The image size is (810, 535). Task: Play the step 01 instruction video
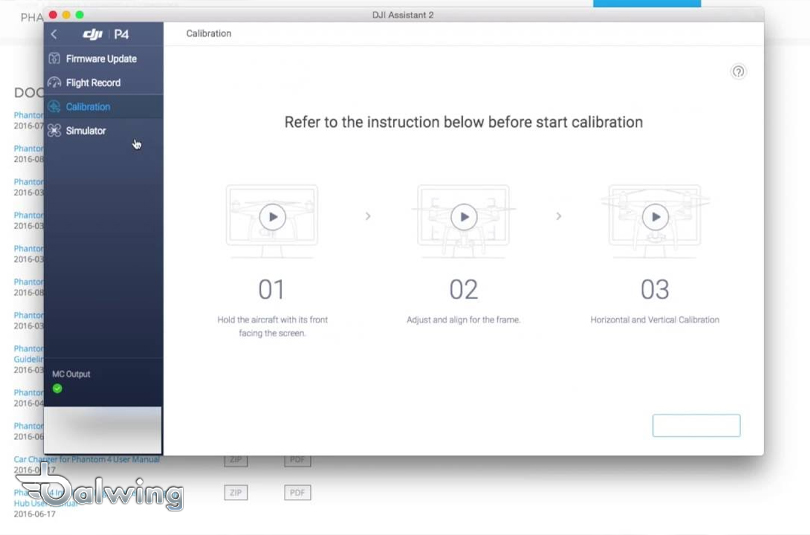pos(272,216)
